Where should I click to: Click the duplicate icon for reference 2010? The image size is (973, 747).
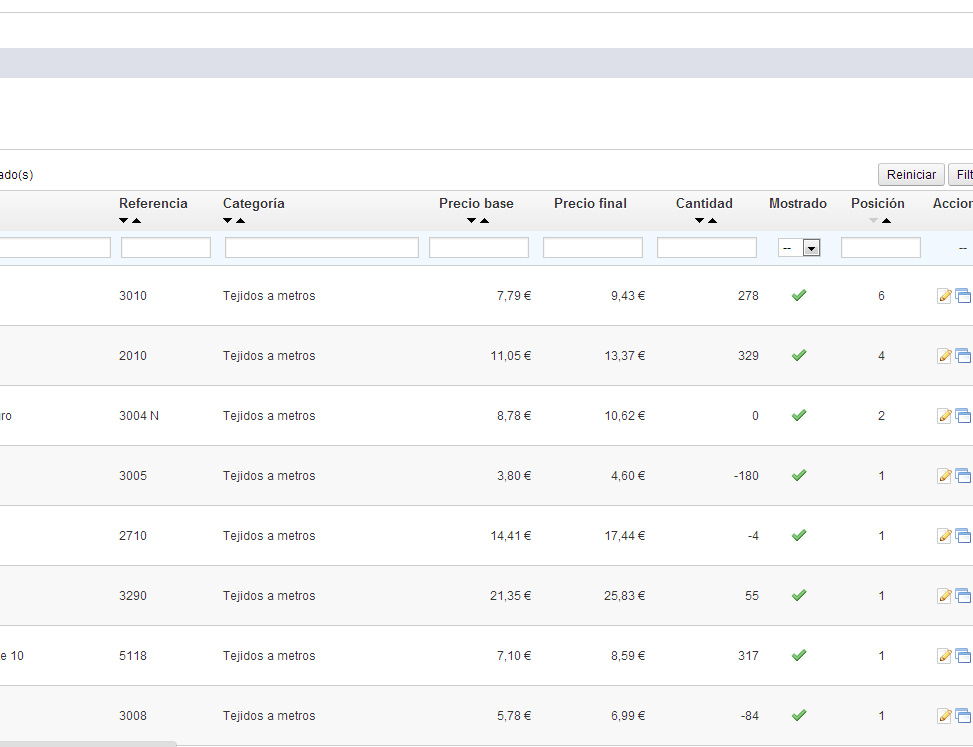pos(963,356)
